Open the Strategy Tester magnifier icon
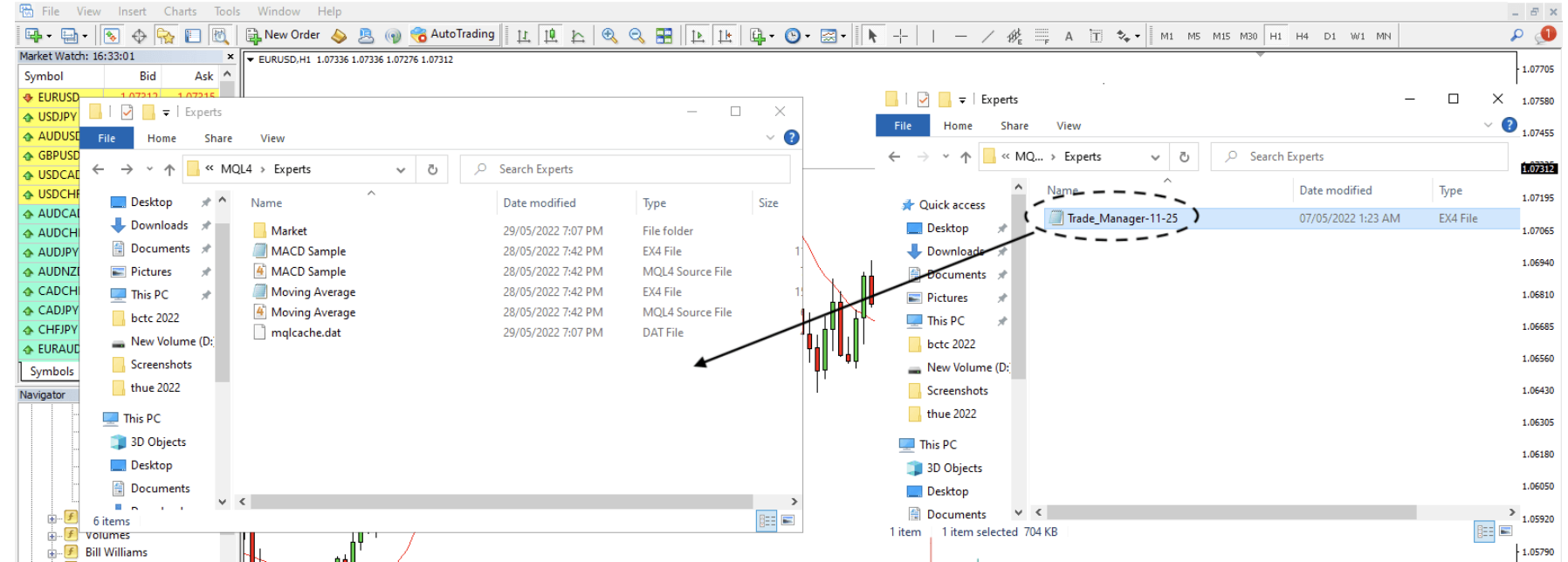The height and width of the screenshot is (562, 1568). point(220,36)
